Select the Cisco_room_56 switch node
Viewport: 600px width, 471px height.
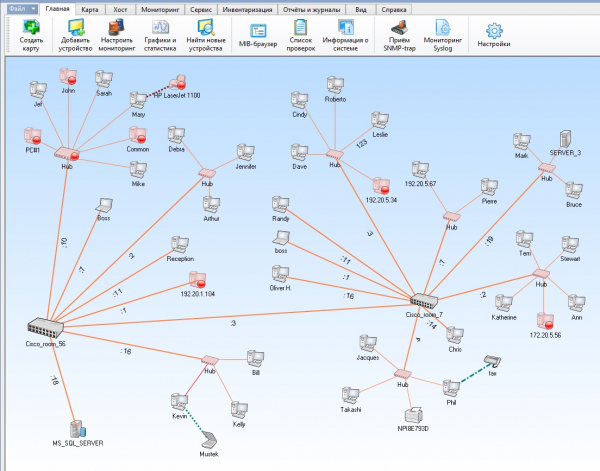pyautogui.click(x=44, y=326)
